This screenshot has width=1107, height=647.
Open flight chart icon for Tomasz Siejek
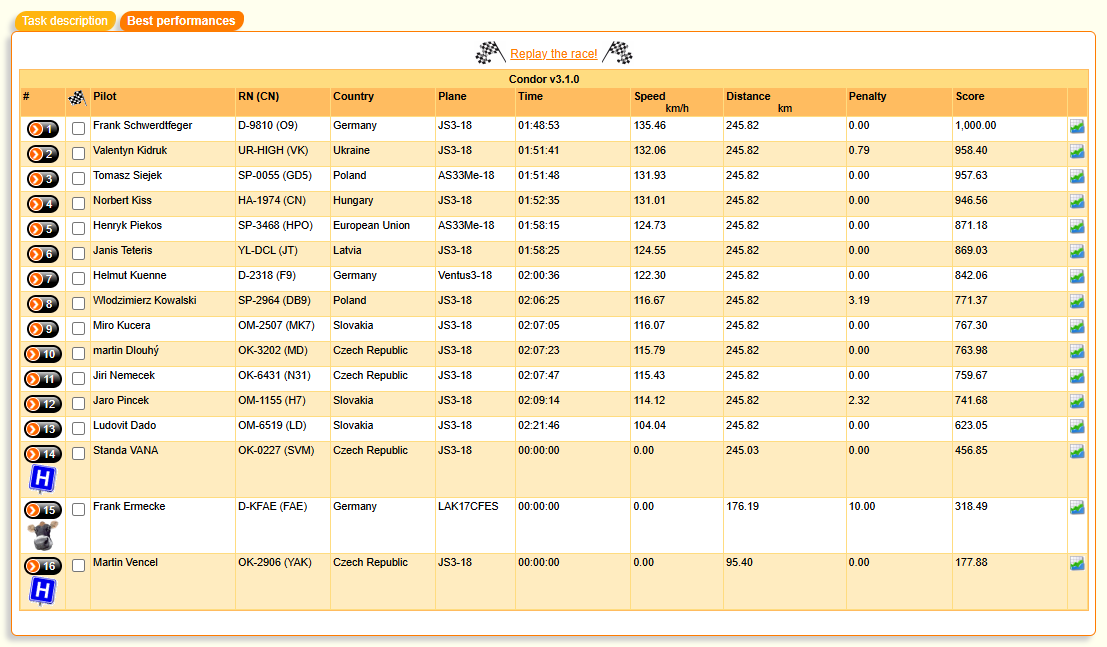tap(1077, 176)
